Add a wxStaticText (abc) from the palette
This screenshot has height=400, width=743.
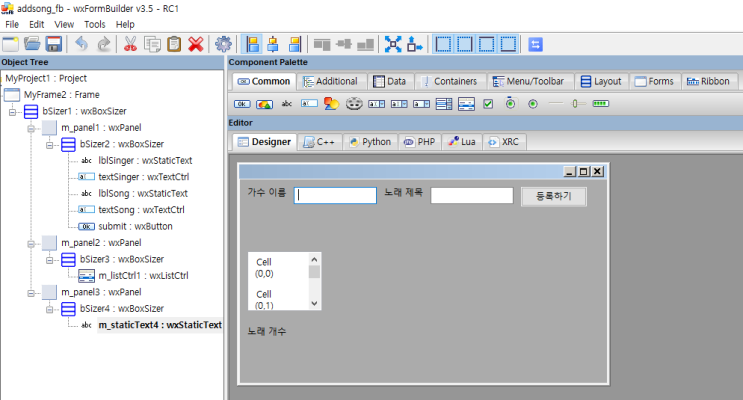(x=287, y=104)
